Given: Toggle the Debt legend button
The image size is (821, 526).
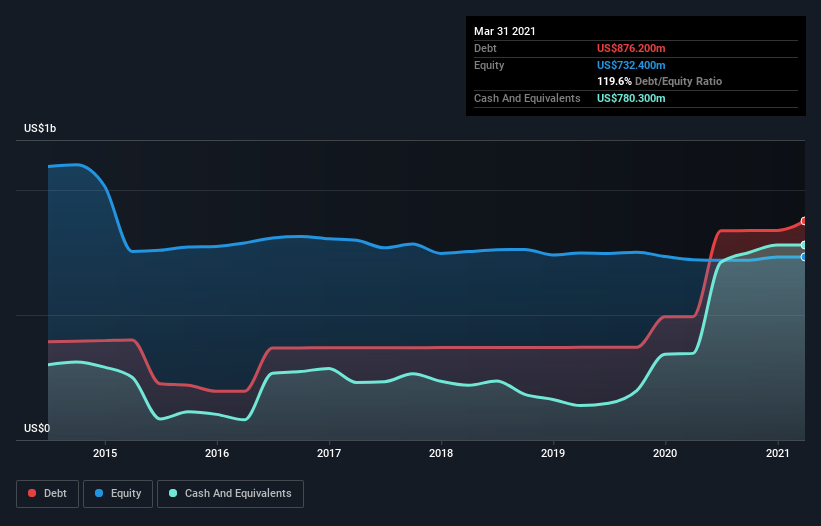Looking at the screenshot, I should tap(47, 494).
